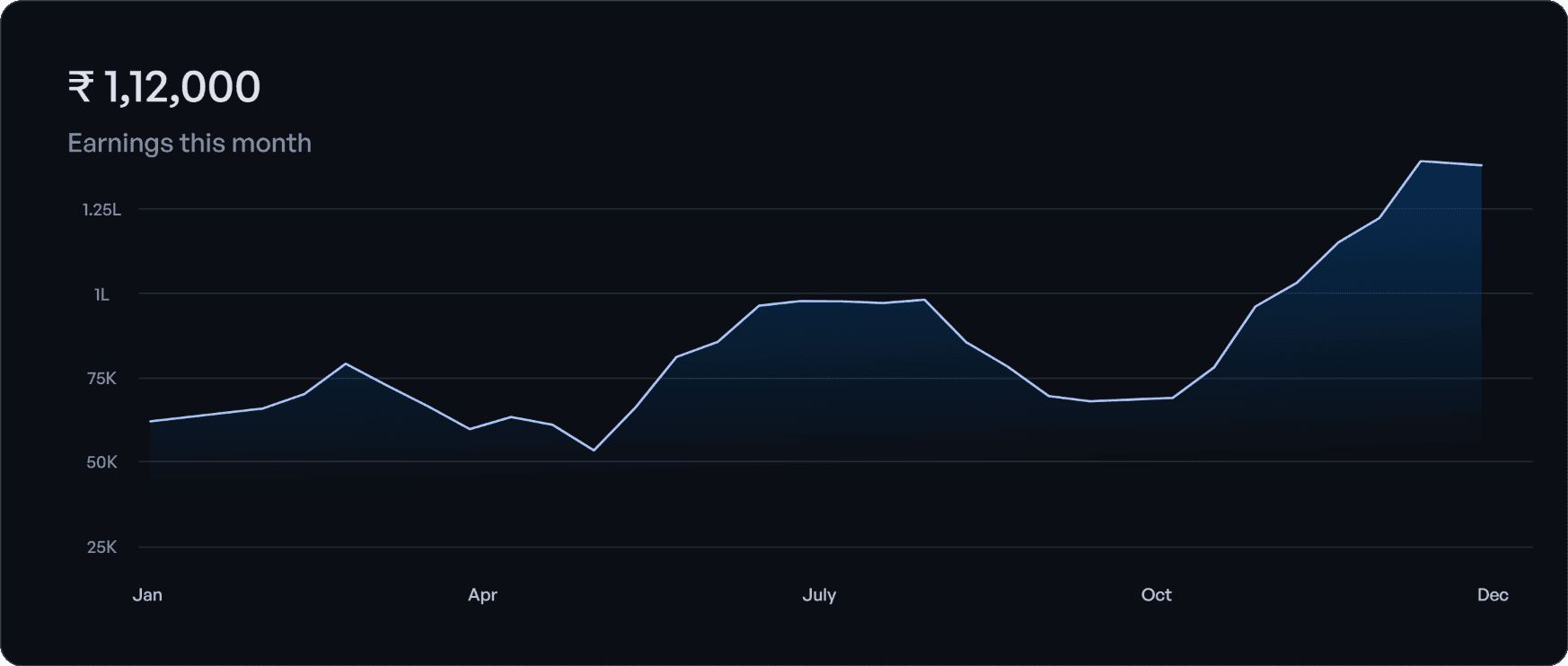Click the July x-axis label
The height and width of the screenshot is (666, 1568).
coord(819,594)
